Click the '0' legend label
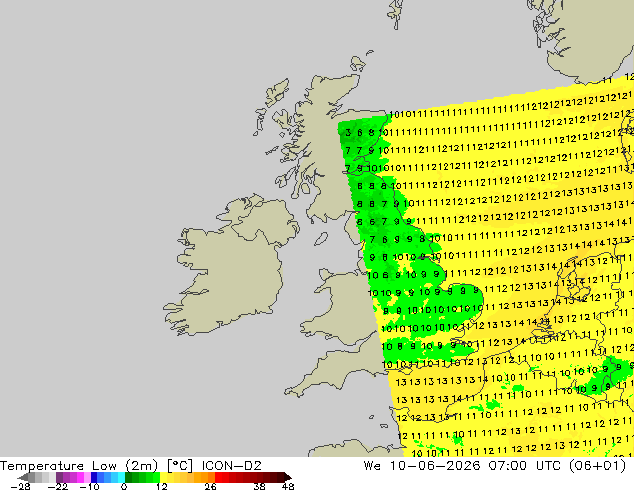 (x=124, y=486)
